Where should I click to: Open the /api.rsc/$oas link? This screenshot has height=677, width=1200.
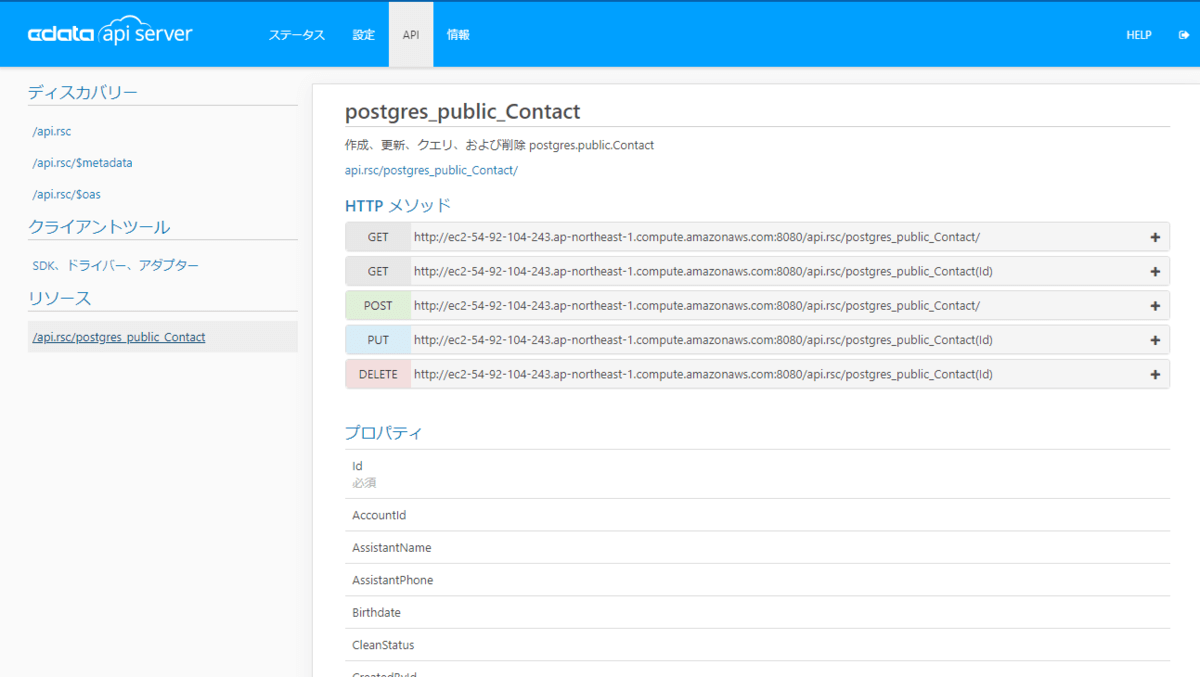[x=66, y=194]
